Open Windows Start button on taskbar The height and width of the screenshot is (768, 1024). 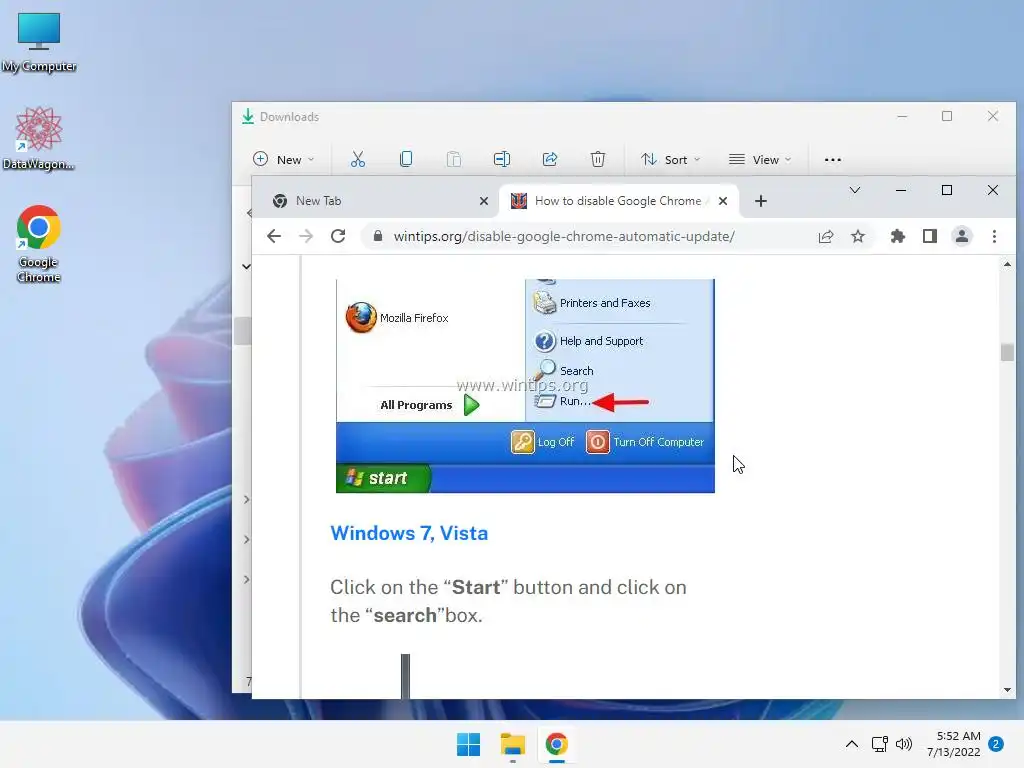(468, 744)
